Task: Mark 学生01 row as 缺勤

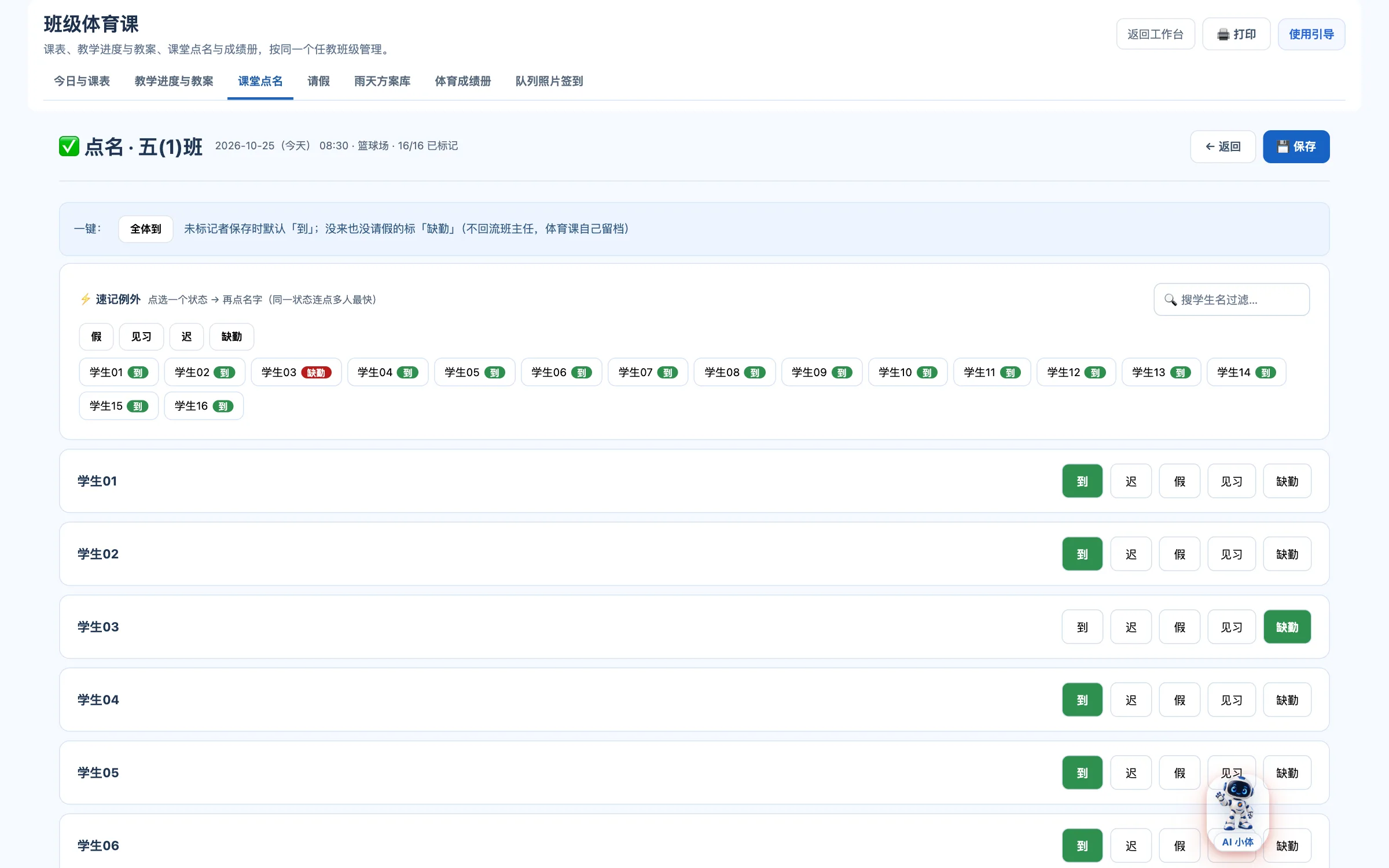Action: (x=1287, y=481)
